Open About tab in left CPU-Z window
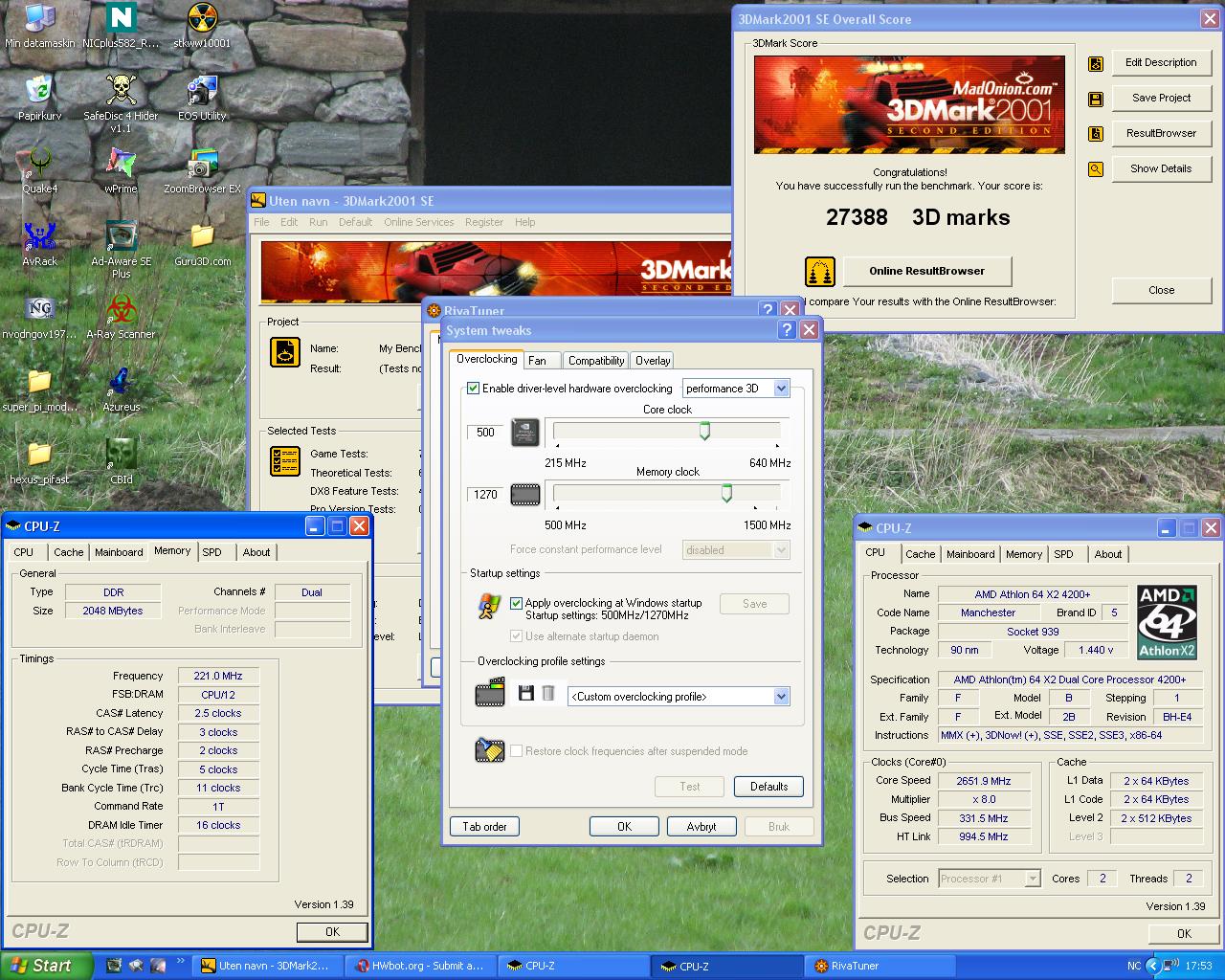The image size is (1225, 980). pos(256,552)
